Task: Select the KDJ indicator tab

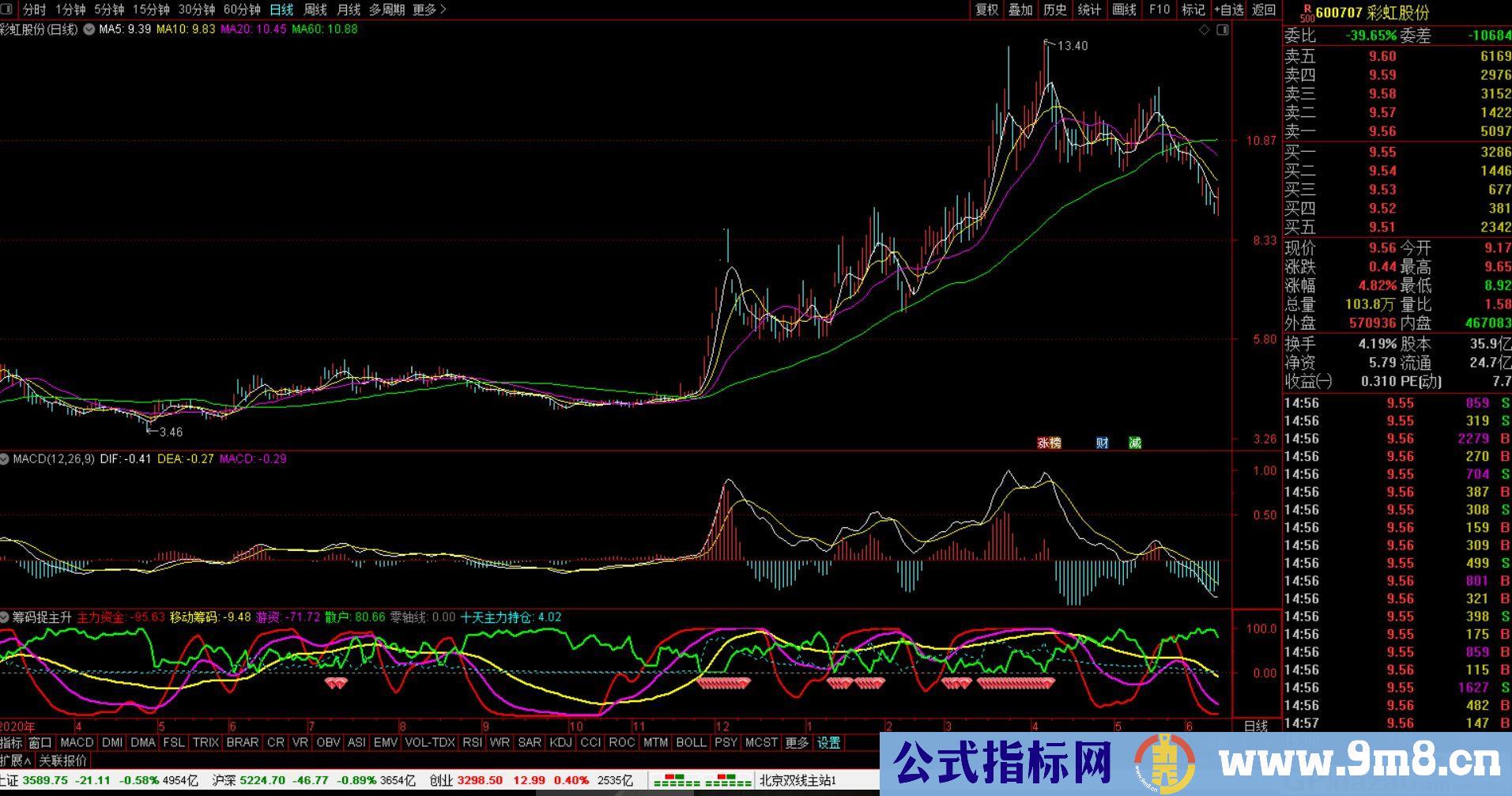Action: (x=560, y=743)
